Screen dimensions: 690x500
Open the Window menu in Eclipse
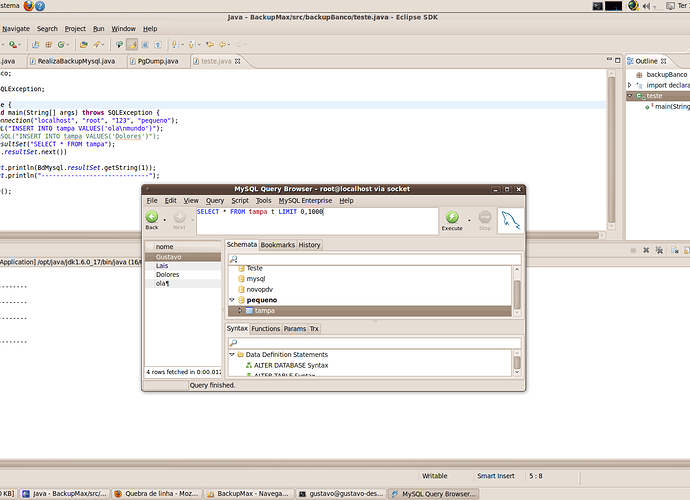(123, 29)
